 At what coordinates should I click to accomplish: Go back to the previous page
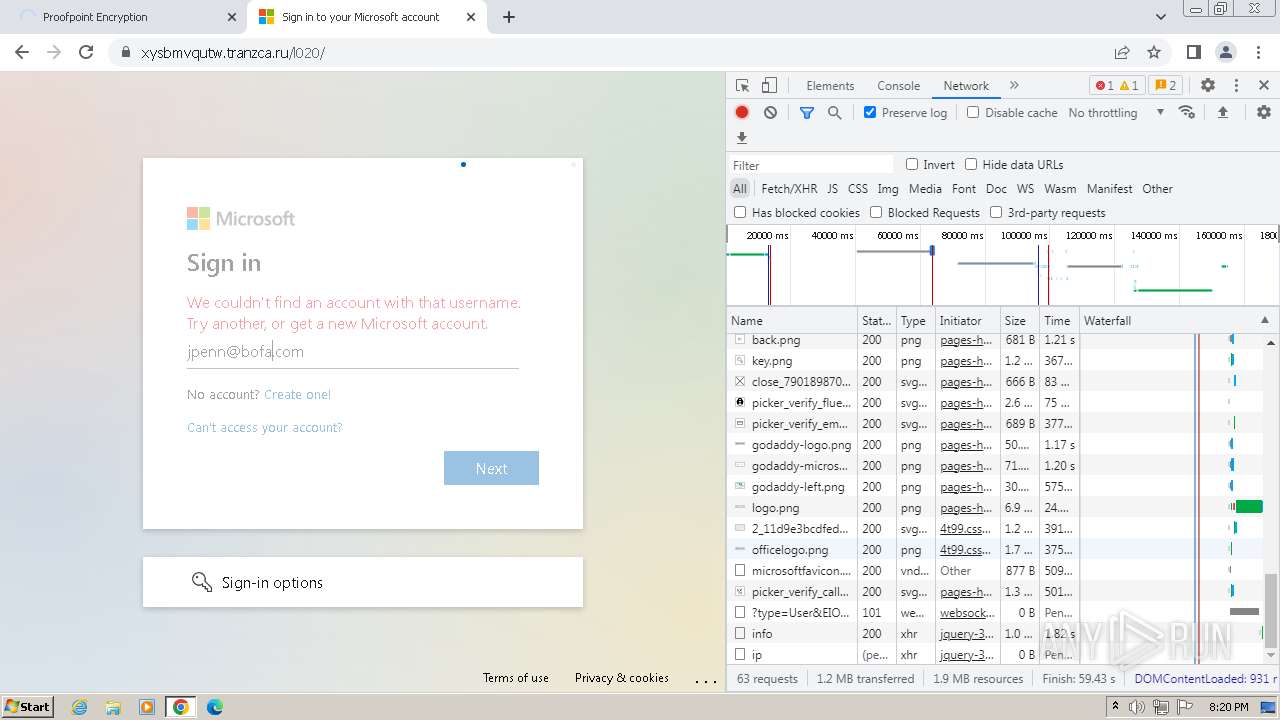[x=22, y=52]
